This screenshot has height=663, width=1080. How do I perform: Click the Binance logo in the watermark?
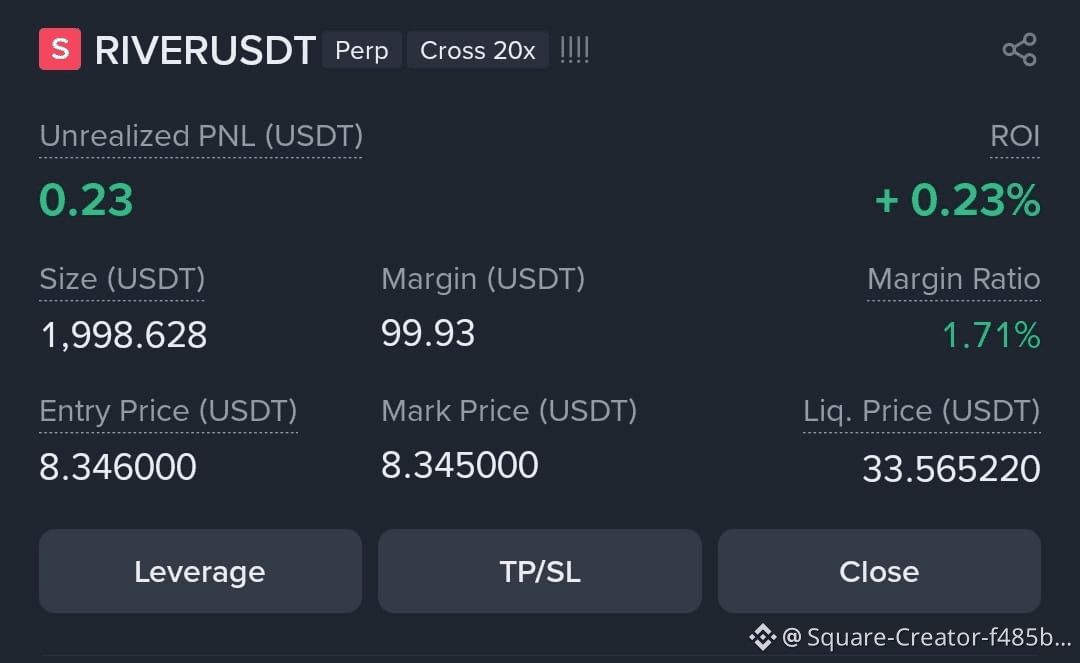pyautogui.click(x=762, y=636)
